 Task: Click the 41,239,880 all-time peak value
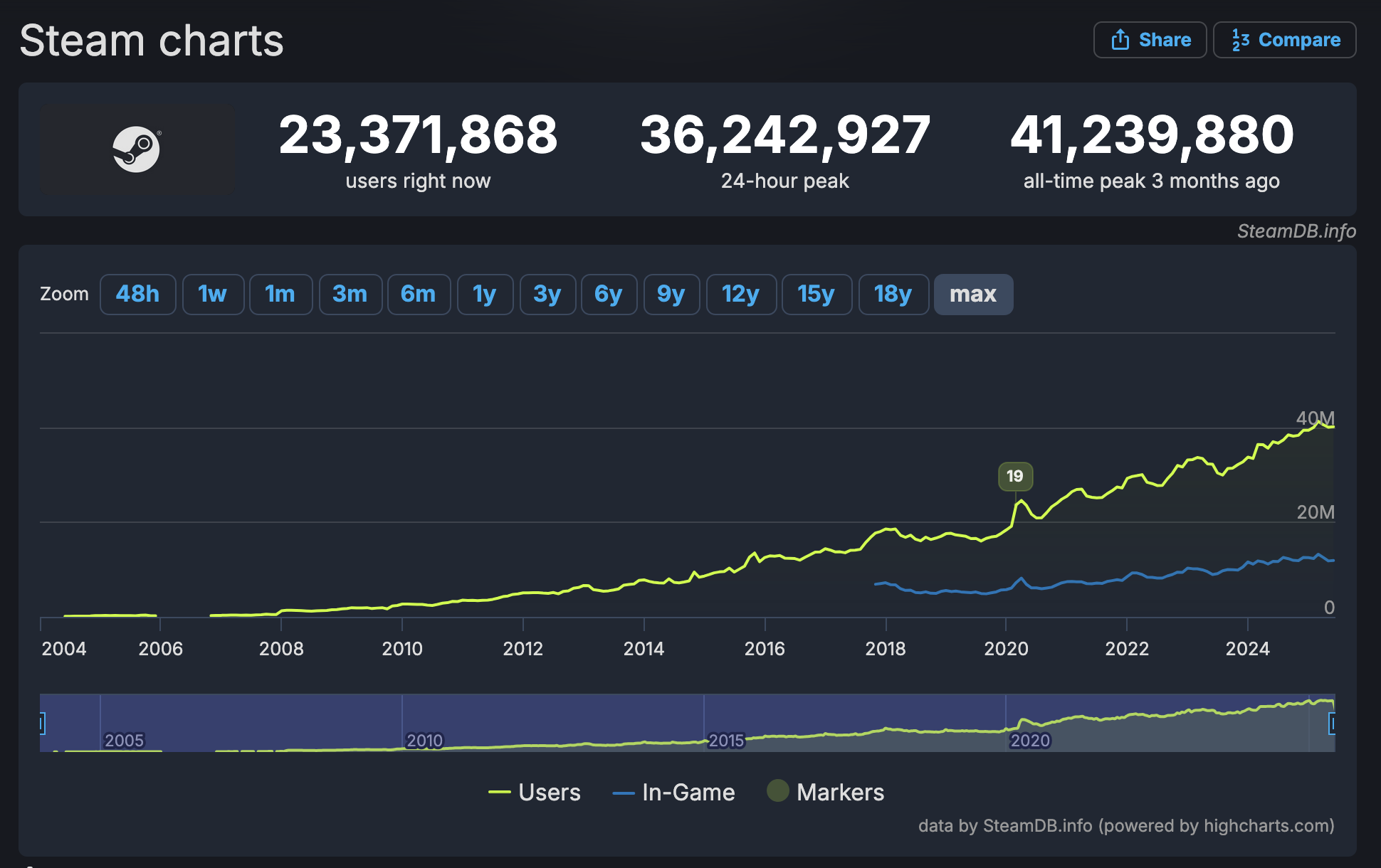click(1152, 134)
